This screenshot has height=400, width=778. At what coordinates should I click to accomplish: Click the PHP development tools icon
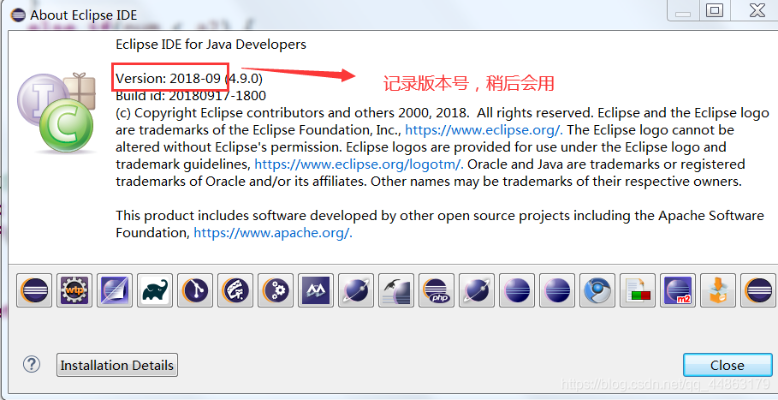(x=436, y=290)
